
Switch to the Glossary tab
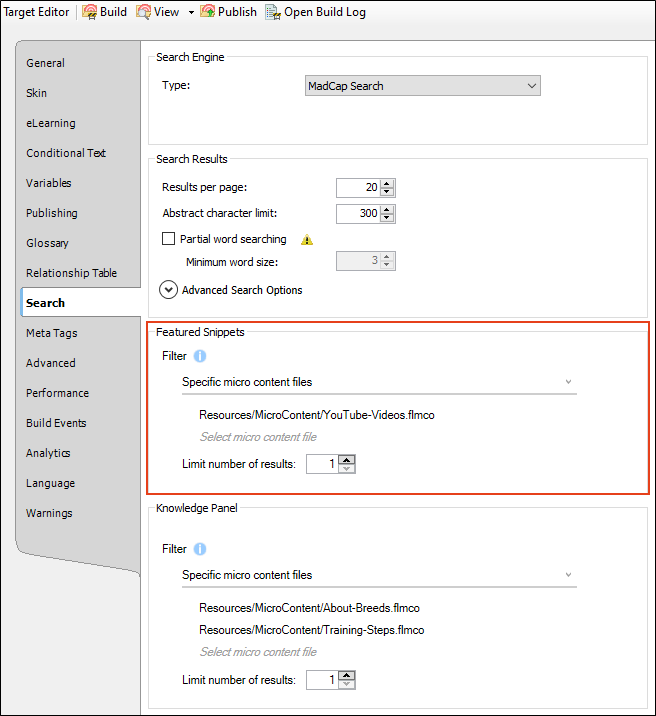(x=47, y=243)
